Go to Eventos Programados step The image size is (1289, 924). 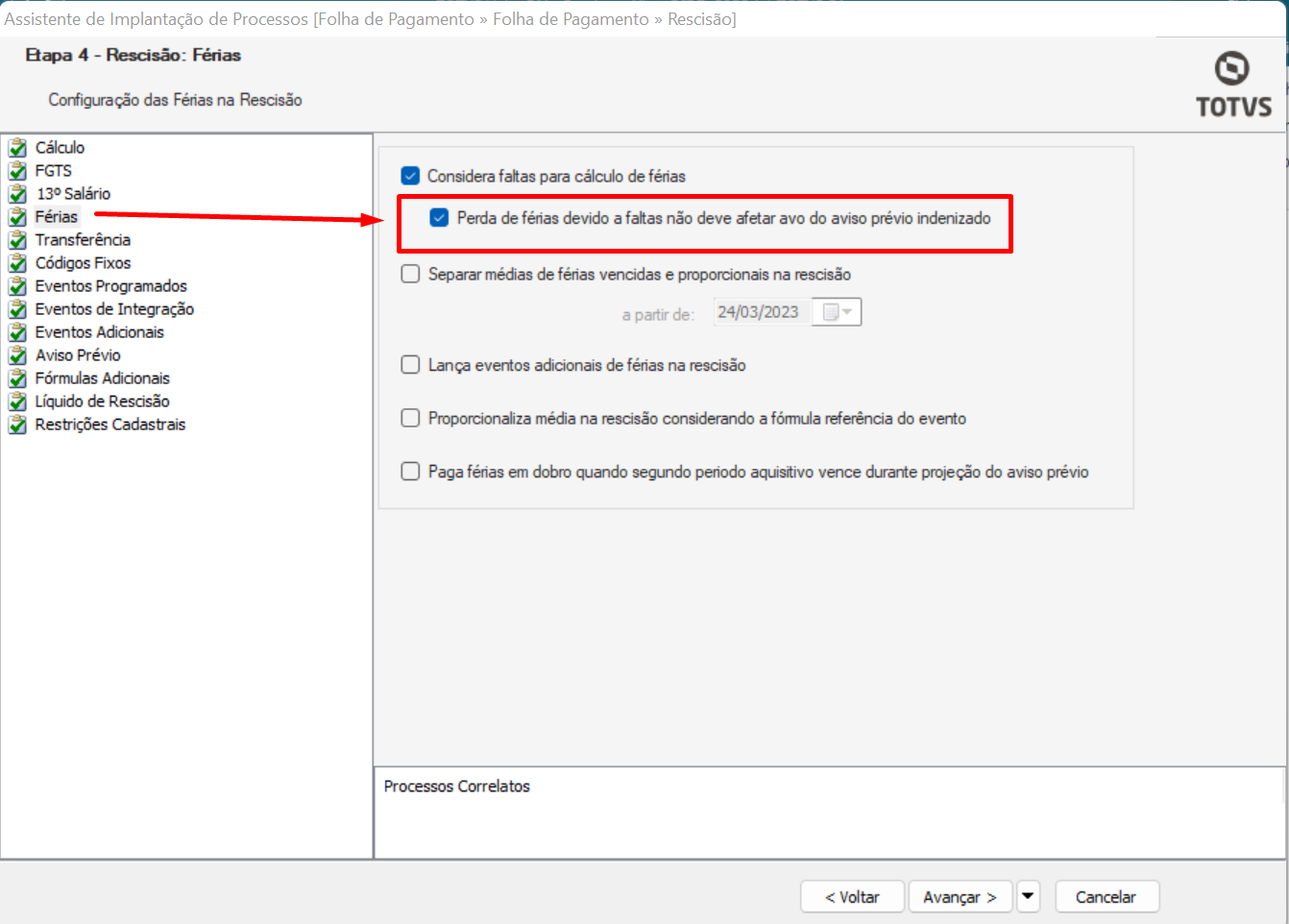click(x=111, y=286)
